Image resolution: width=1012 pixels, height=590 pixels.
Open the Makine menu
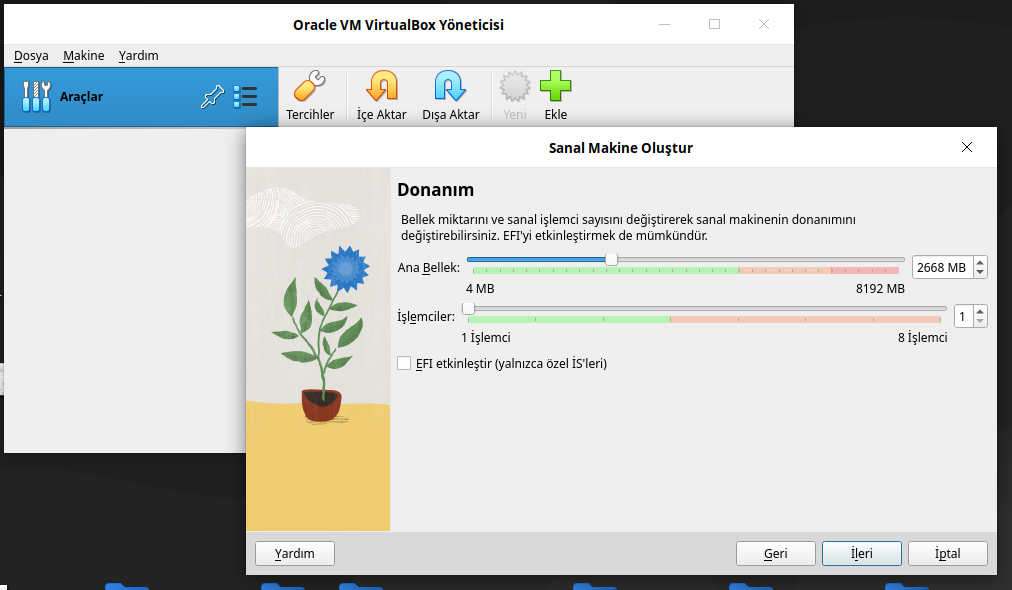(84, 56)
